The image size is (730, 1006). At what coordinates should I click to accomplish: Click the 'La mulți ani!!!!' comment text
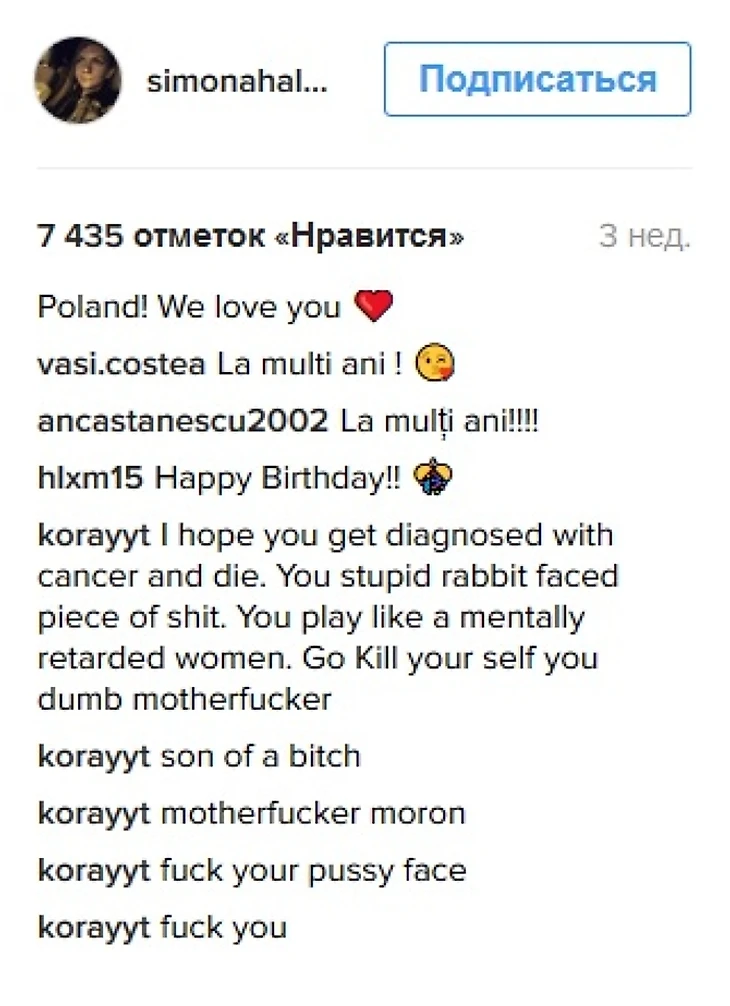pyautogui.click(x=439, y=423)
